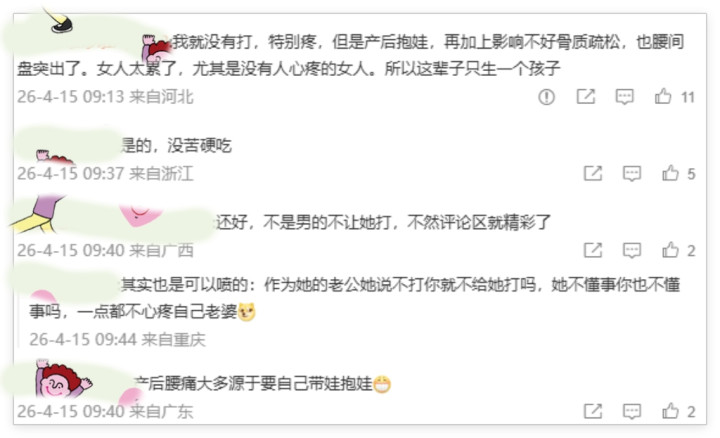Reply to the Guangxi comment at 09:40
The height and width of the screenshot is (438, 720).
click(x=632, y=250)
